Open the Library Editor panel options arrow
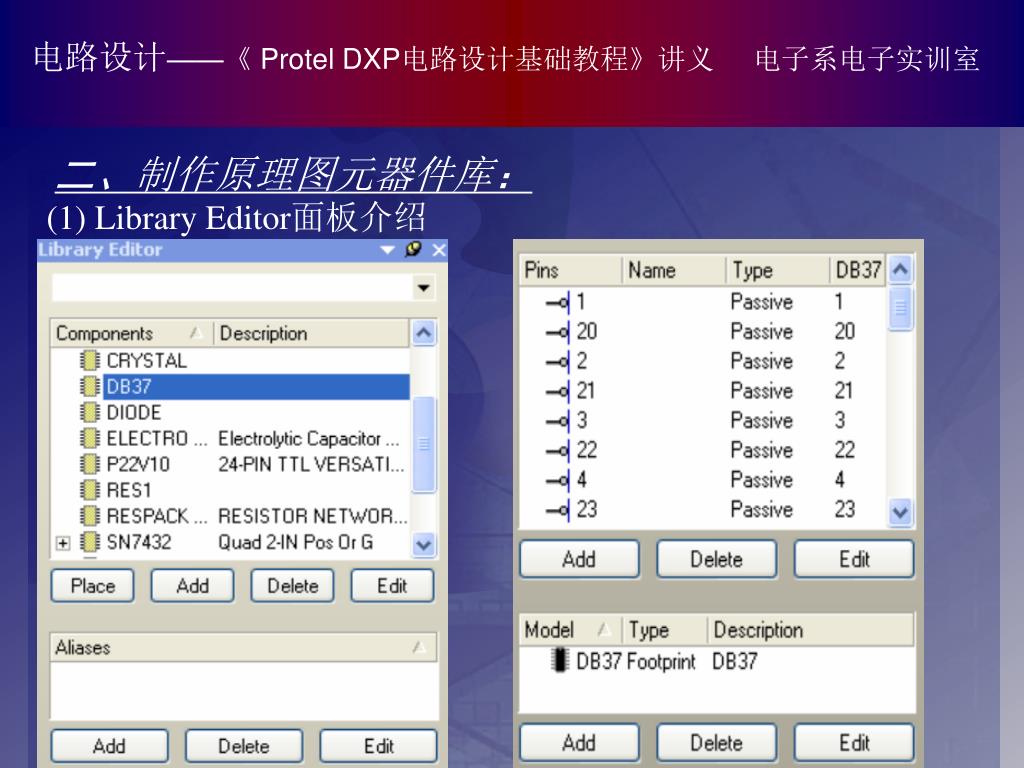This screenshot has width=1024, height=768. tap(387, 250)
